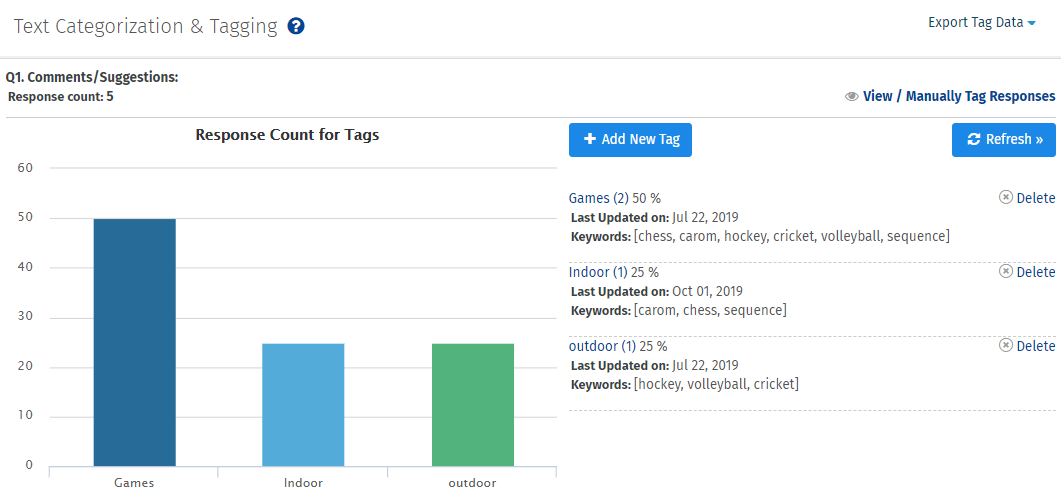Click the delete circle icon for Games tag
Screen dimensions: 1061x496
click(1006, 198)
